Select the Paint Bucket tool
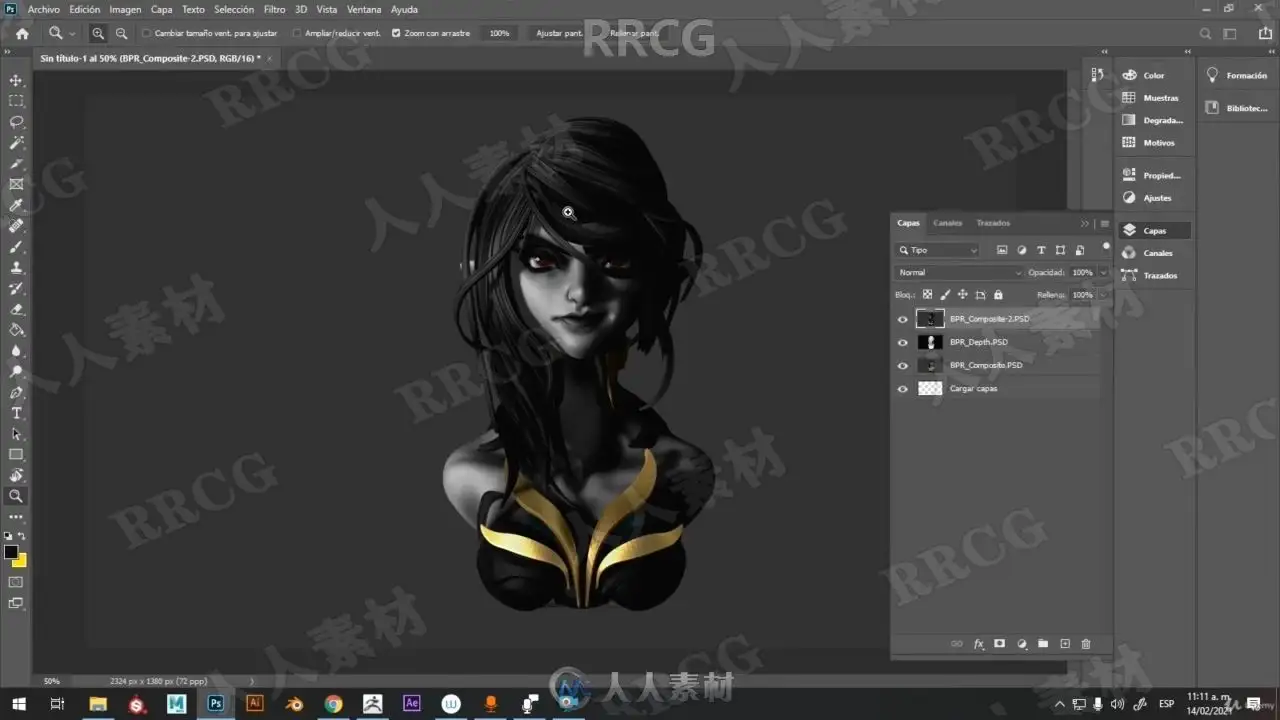The height and width of the screenshot is (720, 1280). (x=16, y=330)
